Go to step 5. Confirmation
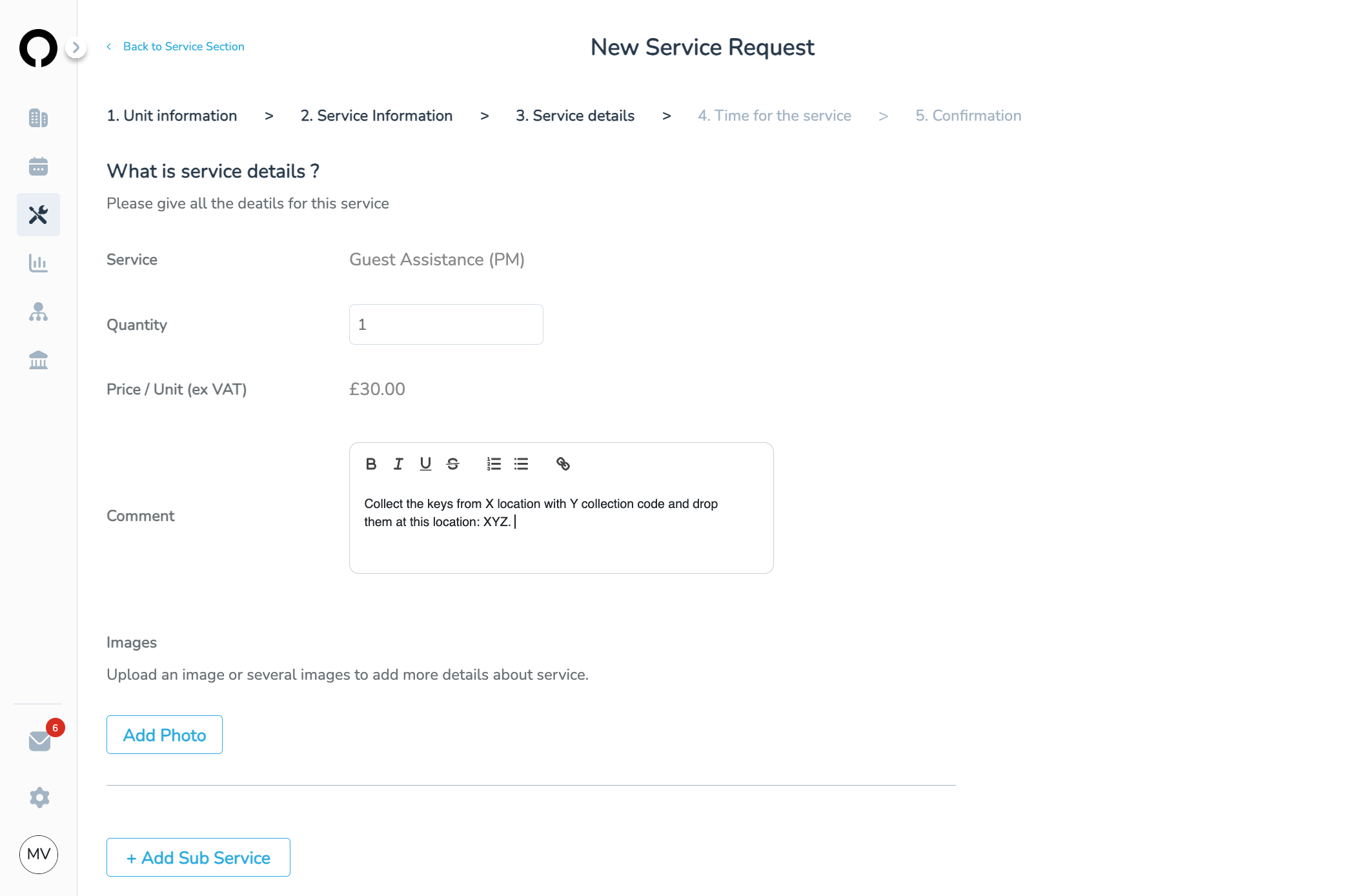 [x=968, y=116]
